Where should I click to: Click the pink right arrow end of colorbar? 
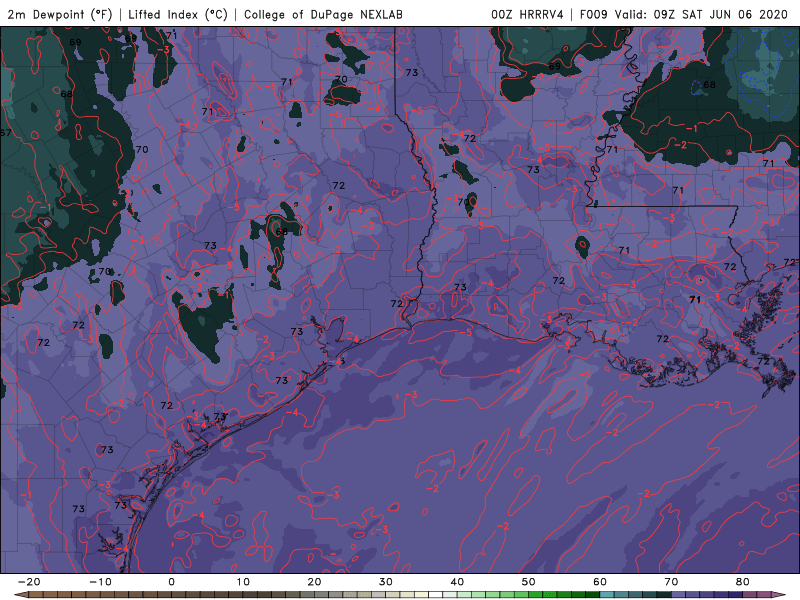point(780,595)
